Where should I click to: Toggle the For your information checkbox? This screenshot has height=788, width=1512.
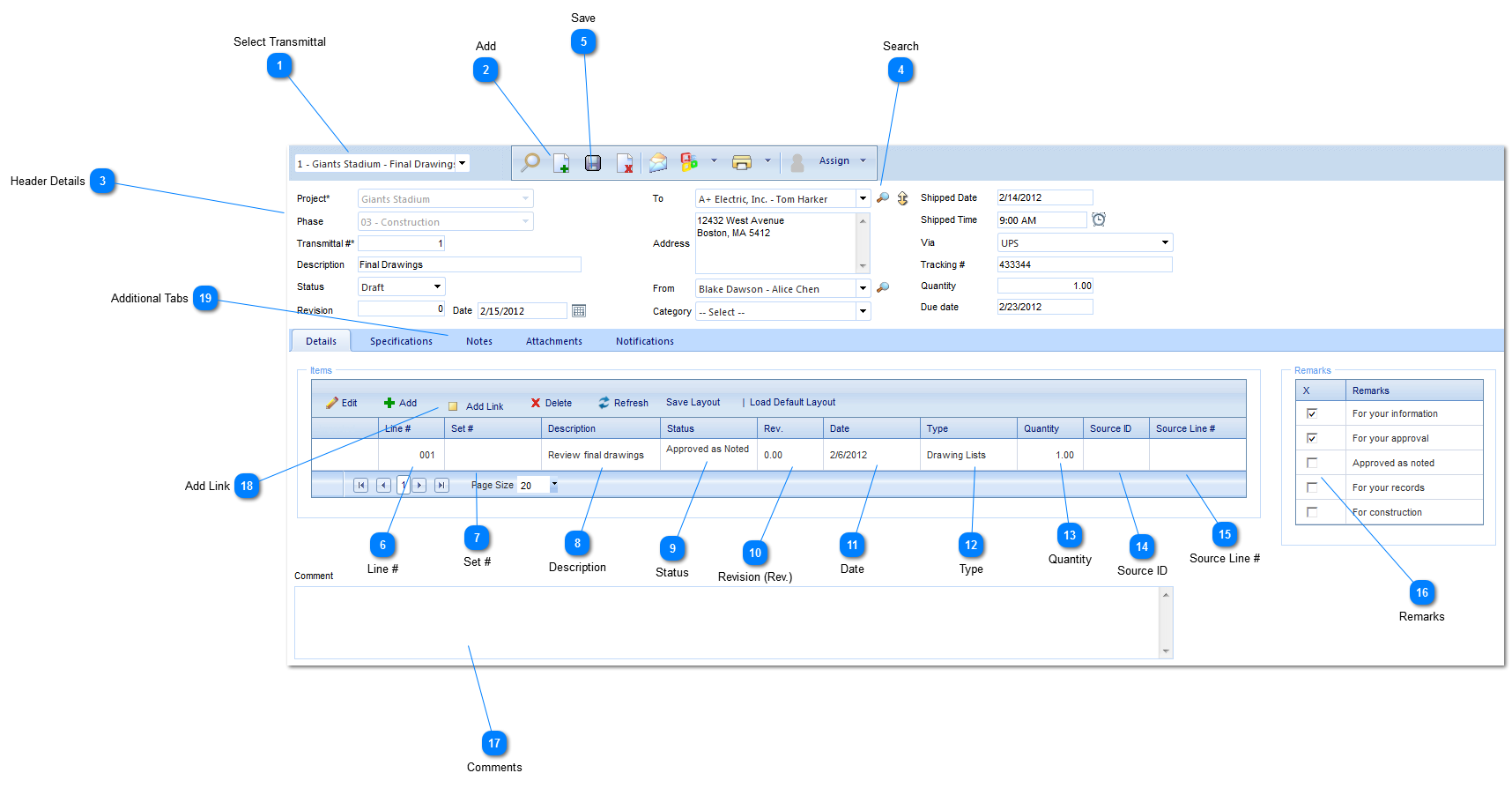(x=1312, y=413)
